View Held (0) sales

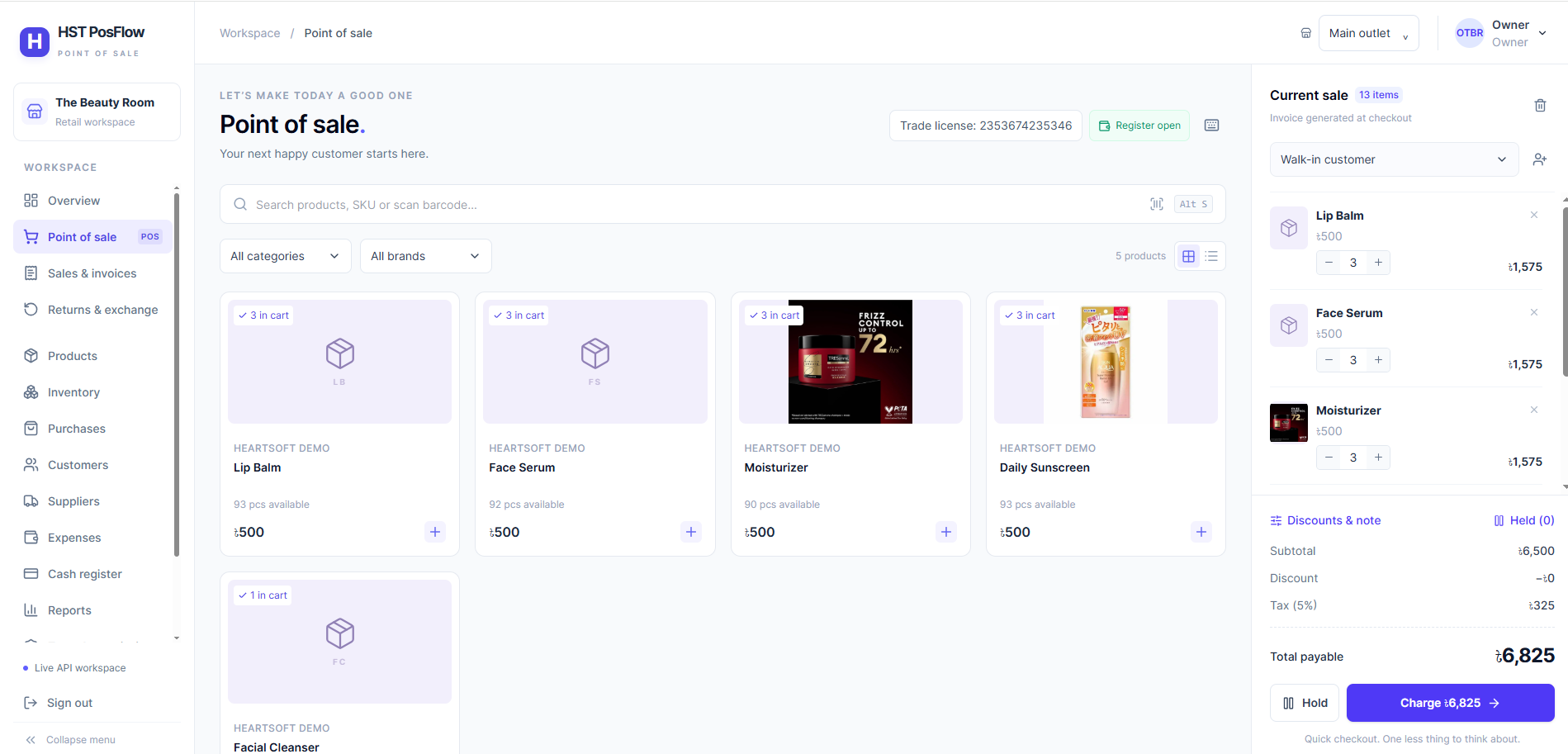(x=1524, y=520)
